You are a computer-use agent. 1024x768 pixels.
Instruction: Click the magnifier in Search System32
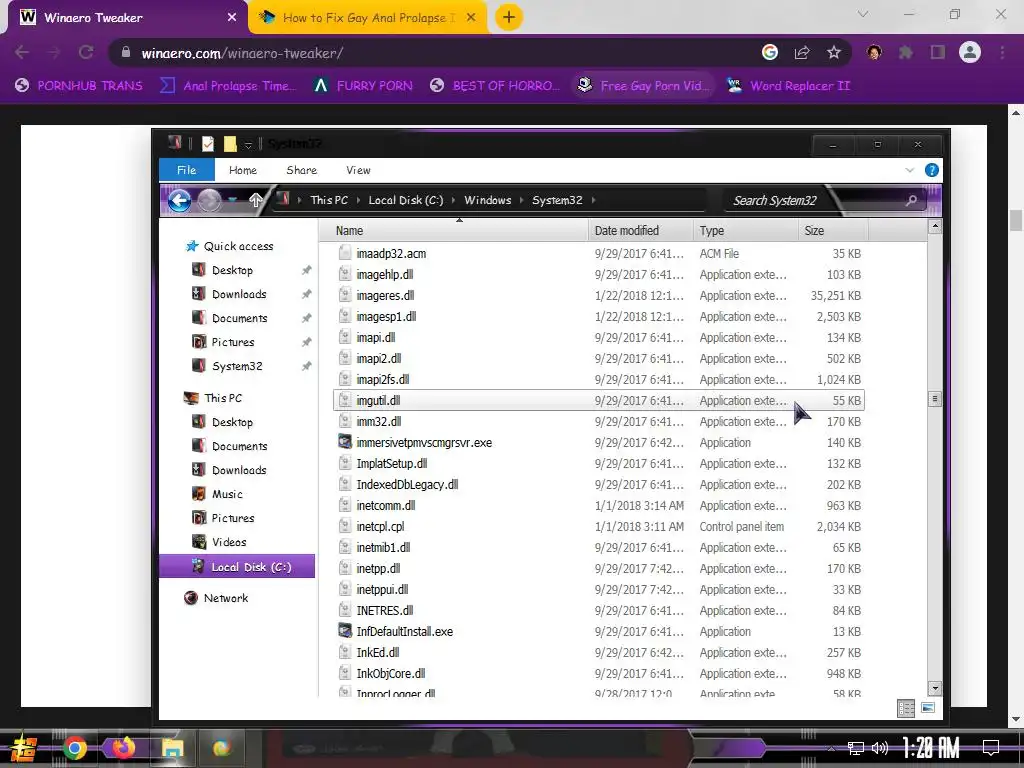(911, 200)
